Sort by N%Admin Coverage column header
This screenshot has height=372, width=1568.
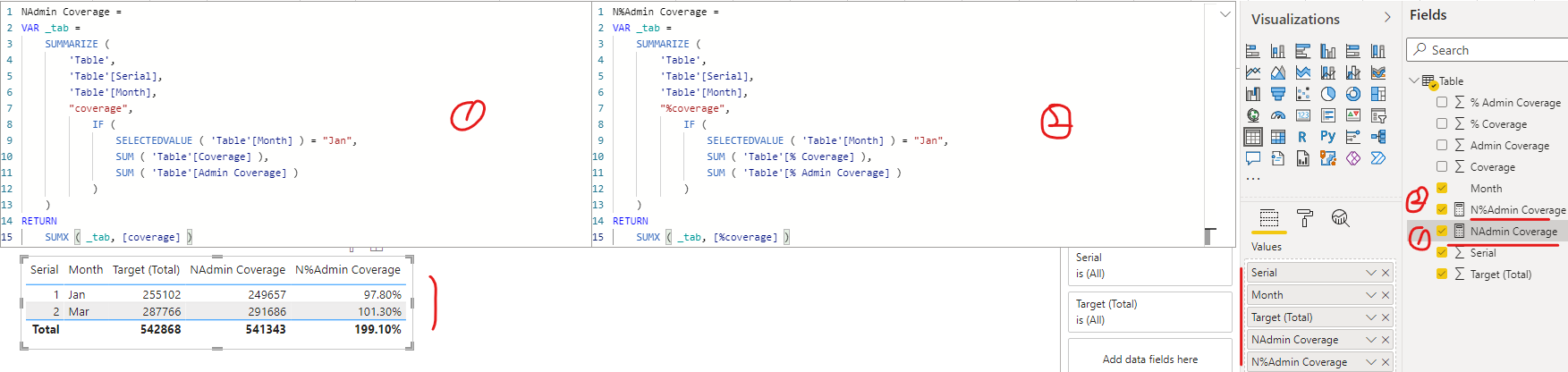348,269
